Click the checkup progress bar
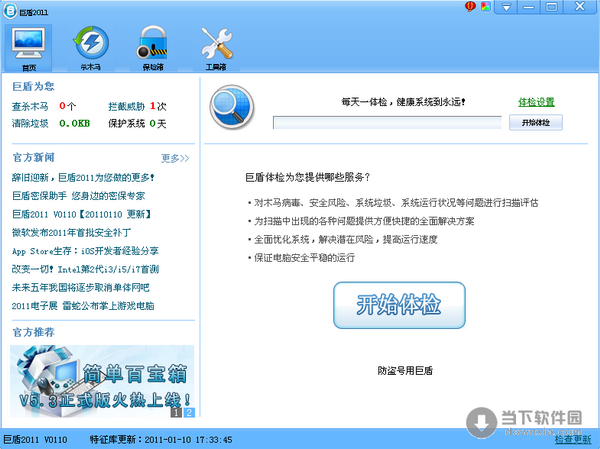The width and height of the screenshot is (600, 449). coord(387,122)
